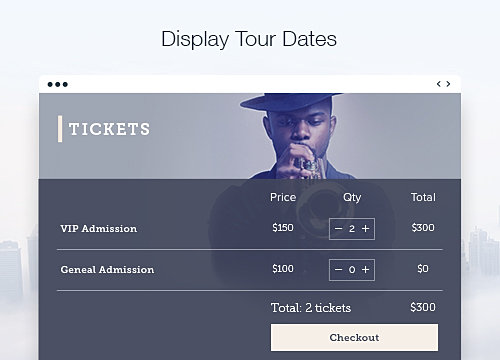
Task: Increase VIP Admission ticket quantity
Action: click(366, 229)
